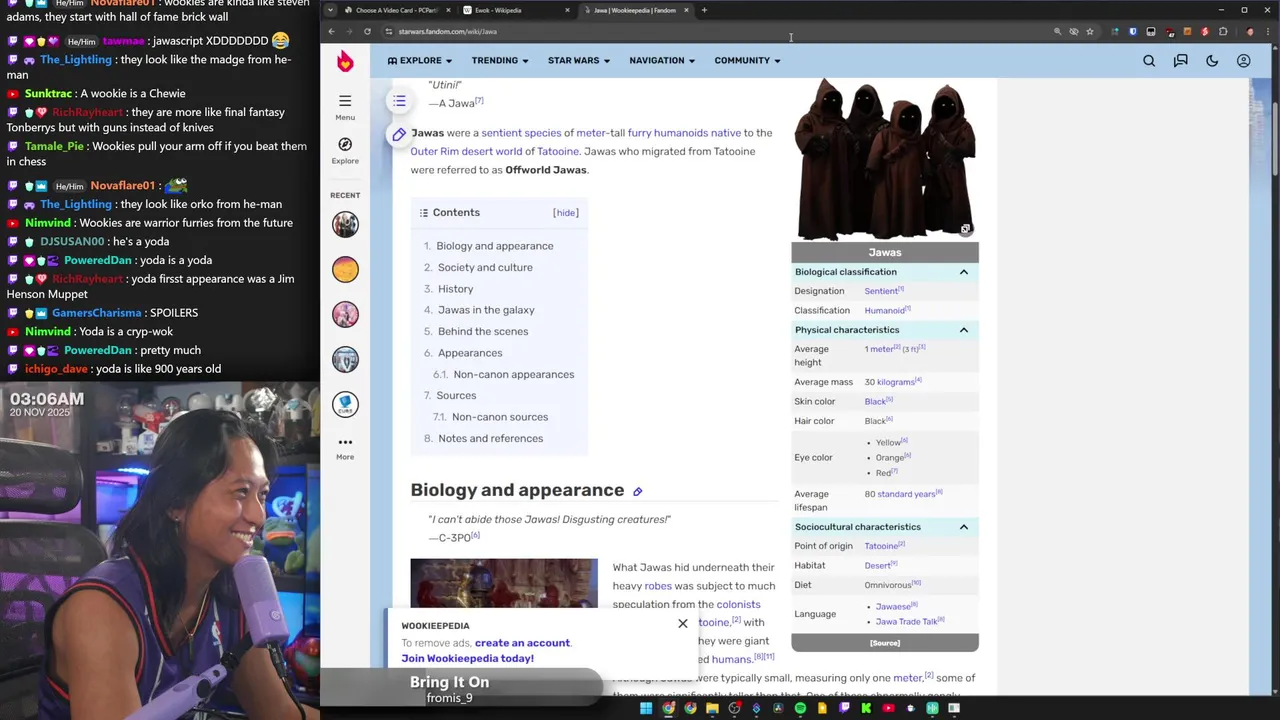Open a new browser tab with plus icon
The width and height of the screenshot is (1280, 720).
pos(704,10)
